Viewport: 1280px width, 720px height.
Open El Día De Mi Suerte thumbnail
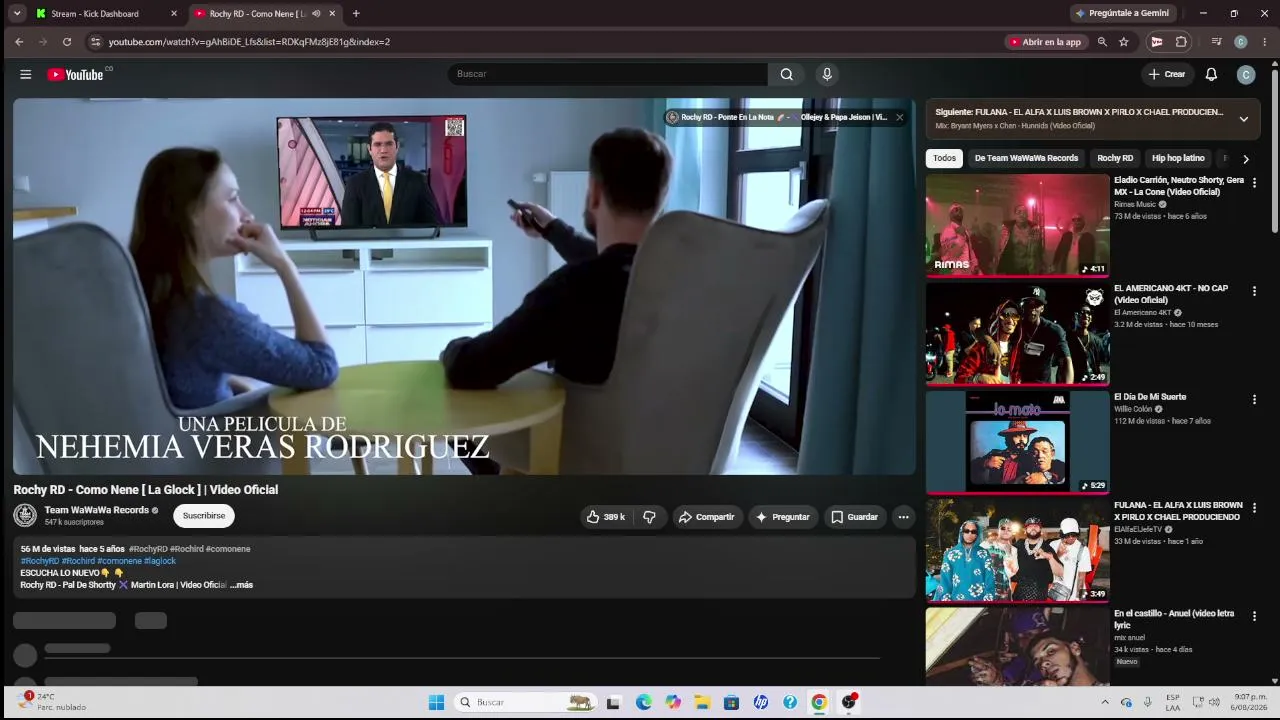(x=1017, y=442)
